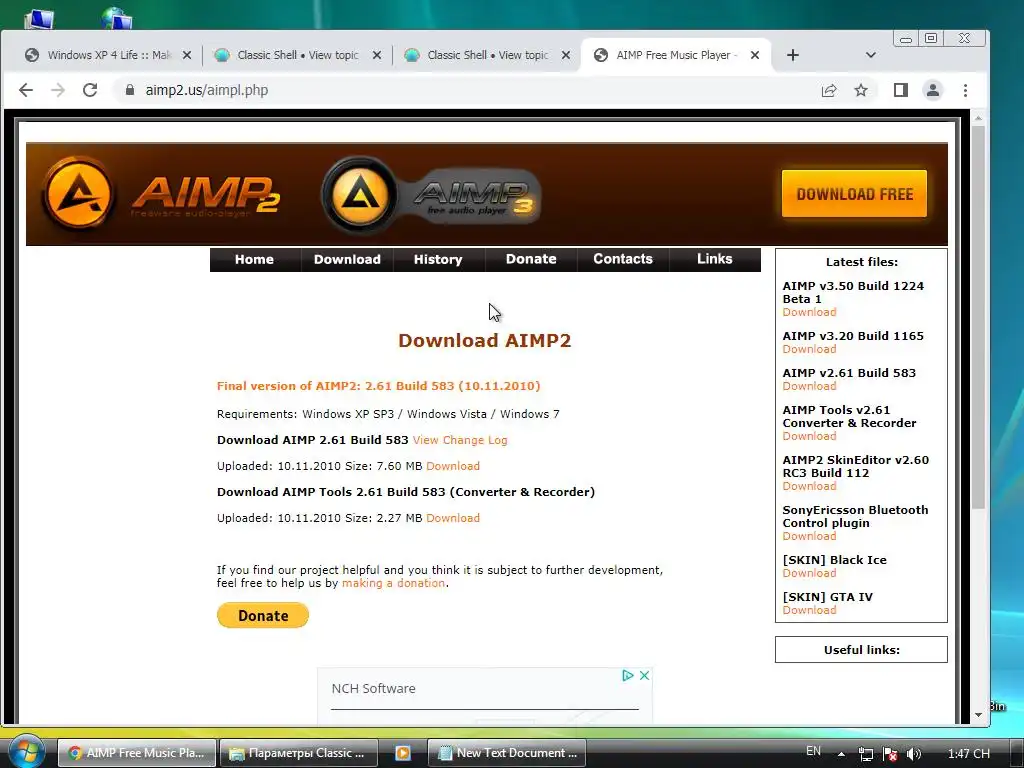Screen dimensions: 1024x768
Task: Download AIMP Tools v2.61 Converter & Recorder
Action: pos(809,436)
